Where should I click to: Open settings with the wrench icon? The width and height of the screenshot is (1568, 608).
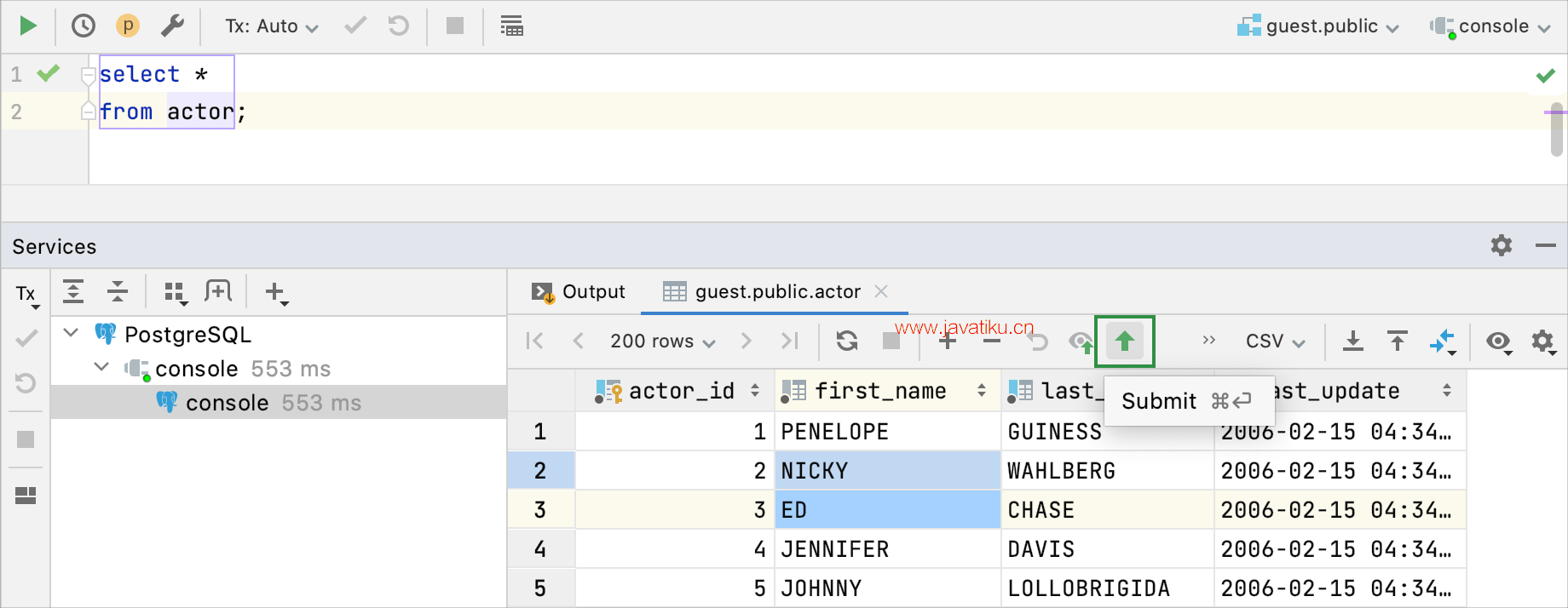click(172, 26)
